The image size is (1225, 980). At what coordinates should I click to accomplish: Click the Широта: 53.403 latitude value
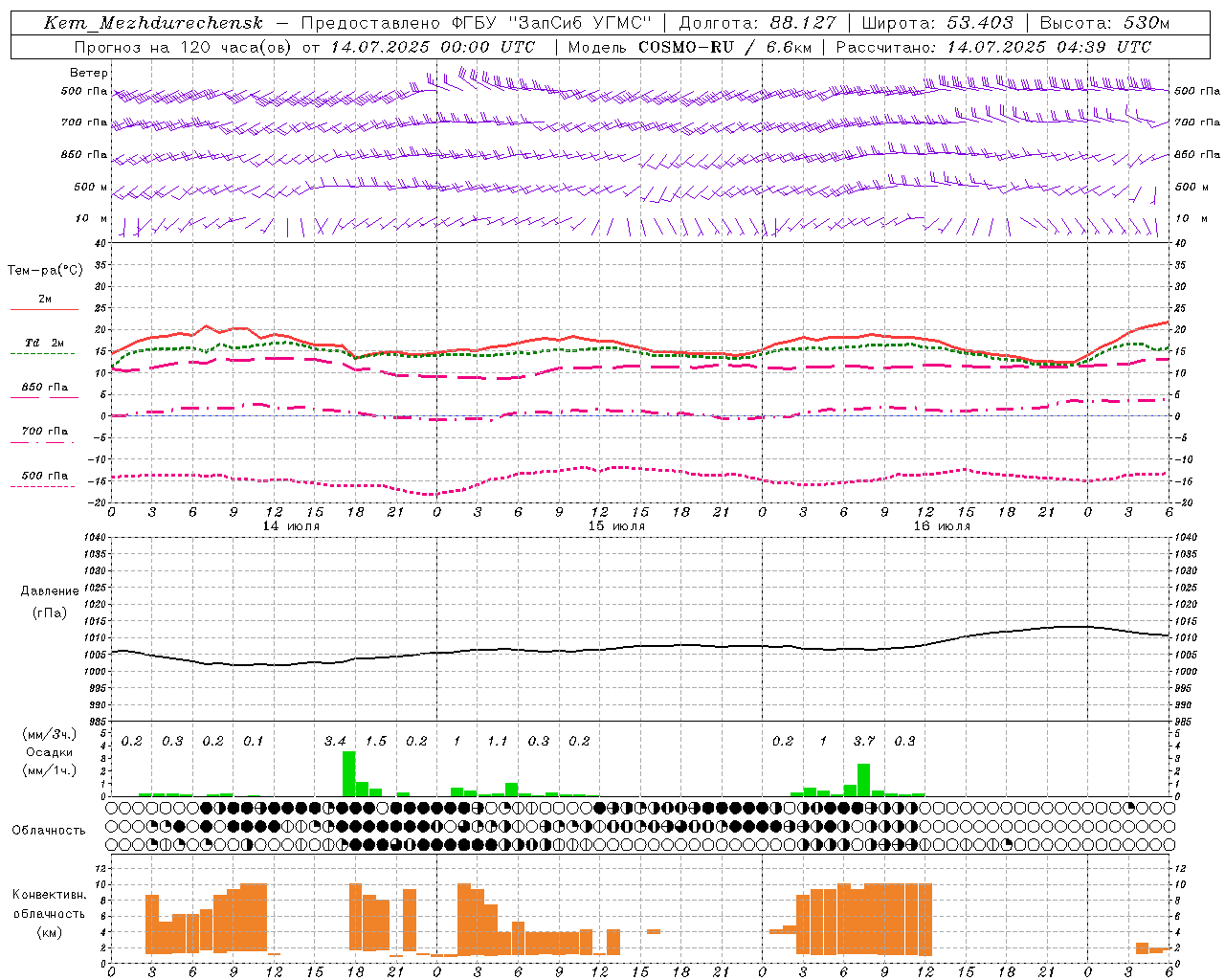pyautogui.click(x=937, y=23)
